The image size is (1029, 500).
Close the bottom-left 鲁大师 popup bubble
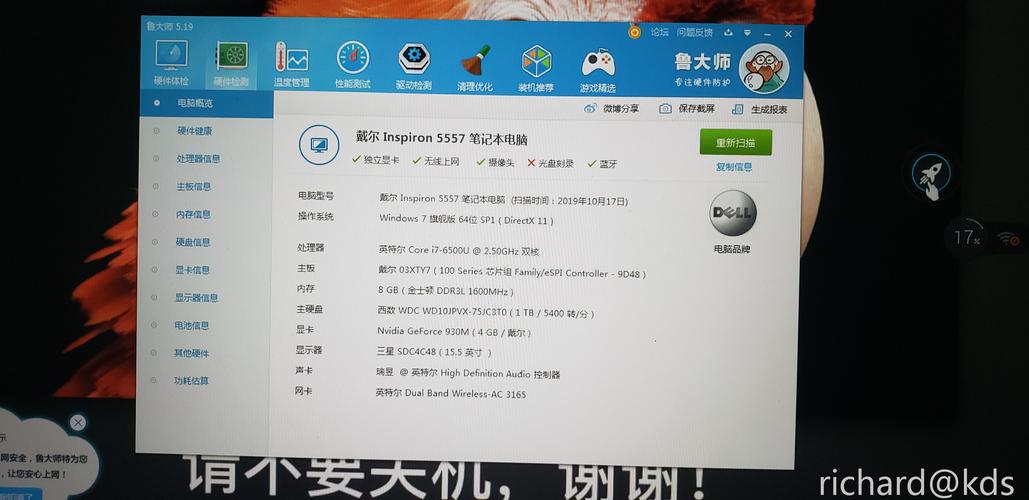coord(77,423)
